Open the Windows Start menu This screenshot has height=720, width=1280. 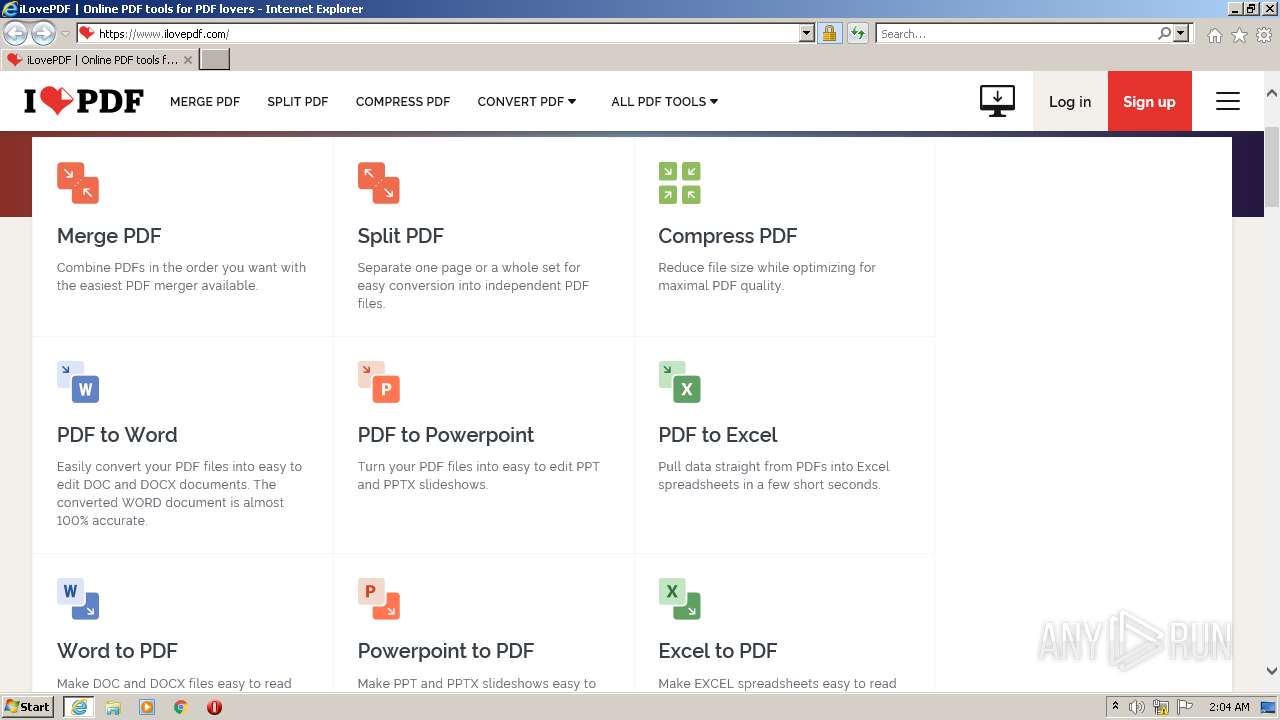[x=28, y=707]
